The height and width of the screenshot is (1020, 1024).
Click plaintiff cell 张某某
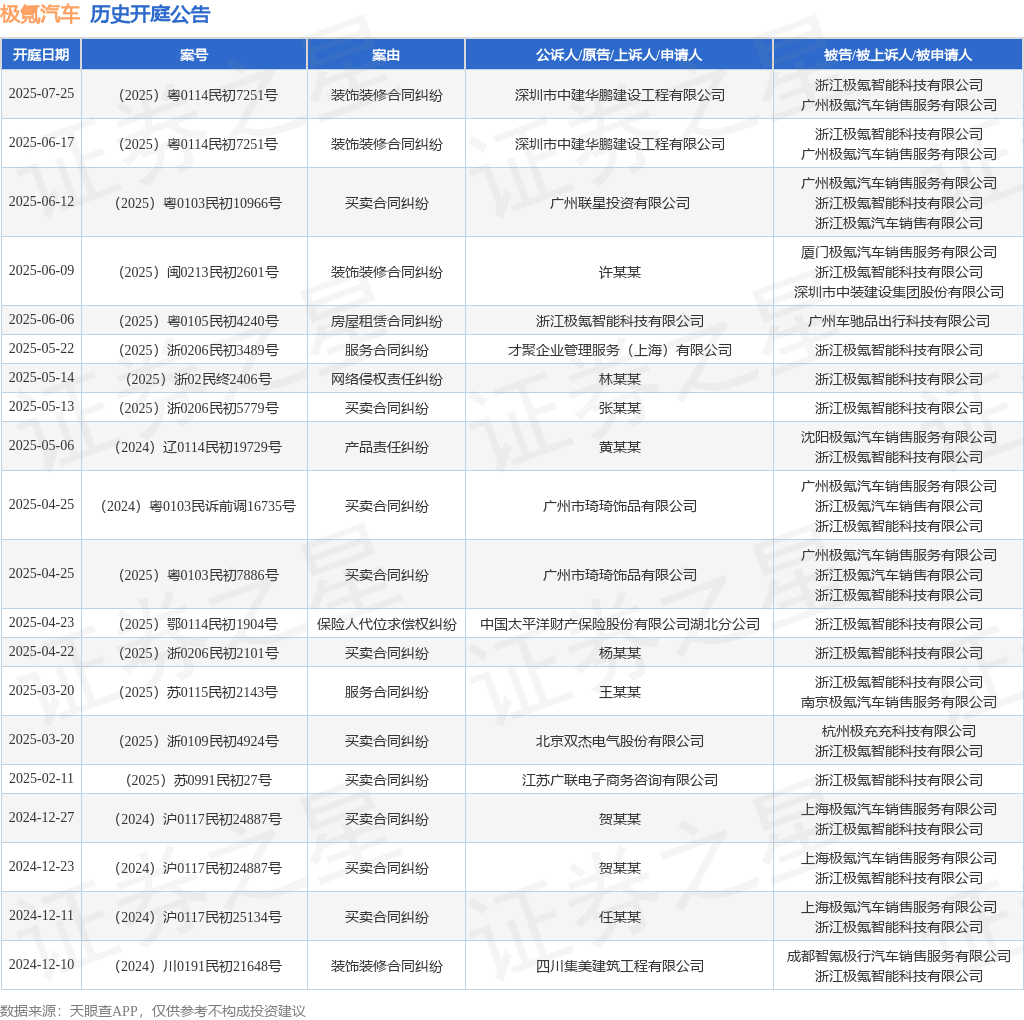(620, 408)
